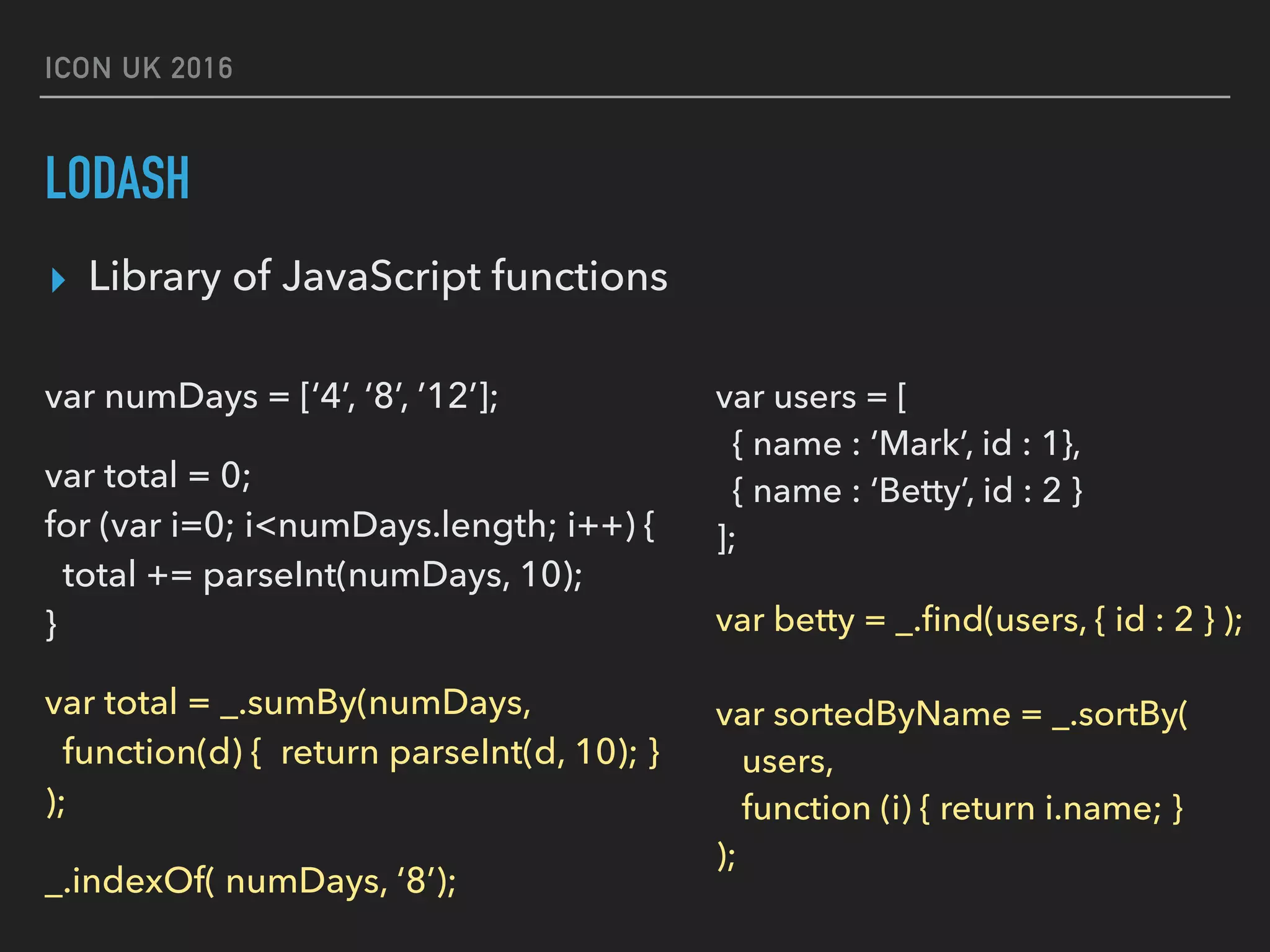
Task: Click the ICON UK 2016 header text
Action: click(x=139, y=68)
